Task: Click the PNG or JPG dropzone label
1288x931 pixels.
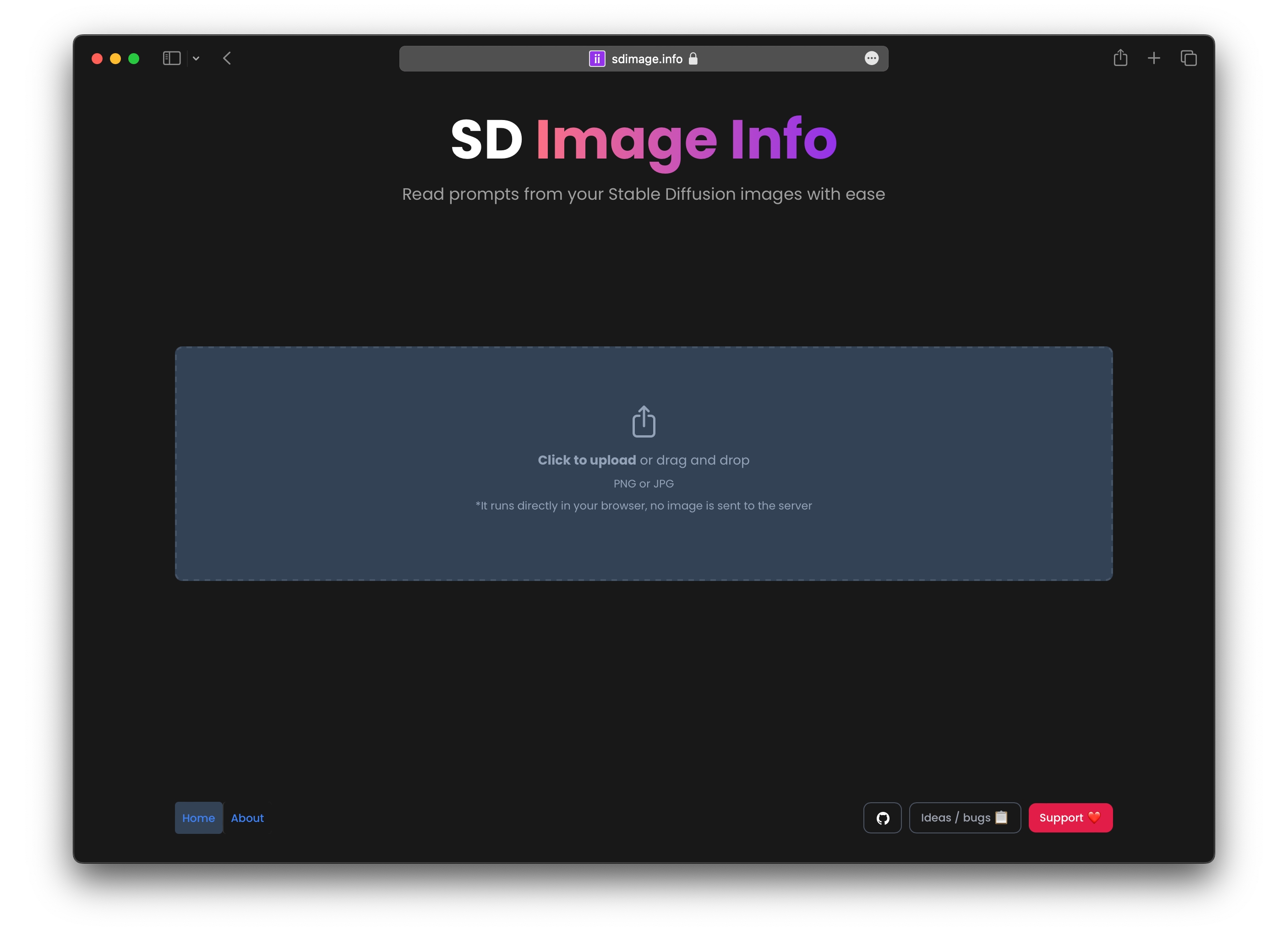Action: coord(644,483)
